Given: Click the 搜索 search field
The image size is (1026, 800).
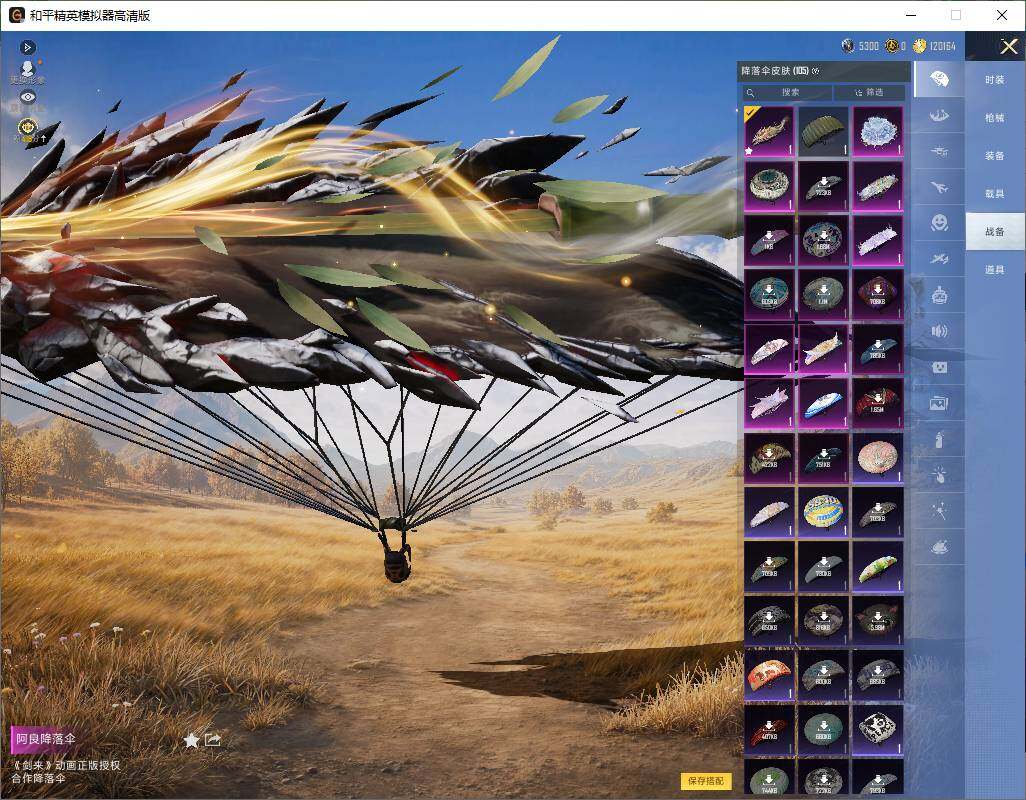Looking at the screenshot, I should coord(787,92).
